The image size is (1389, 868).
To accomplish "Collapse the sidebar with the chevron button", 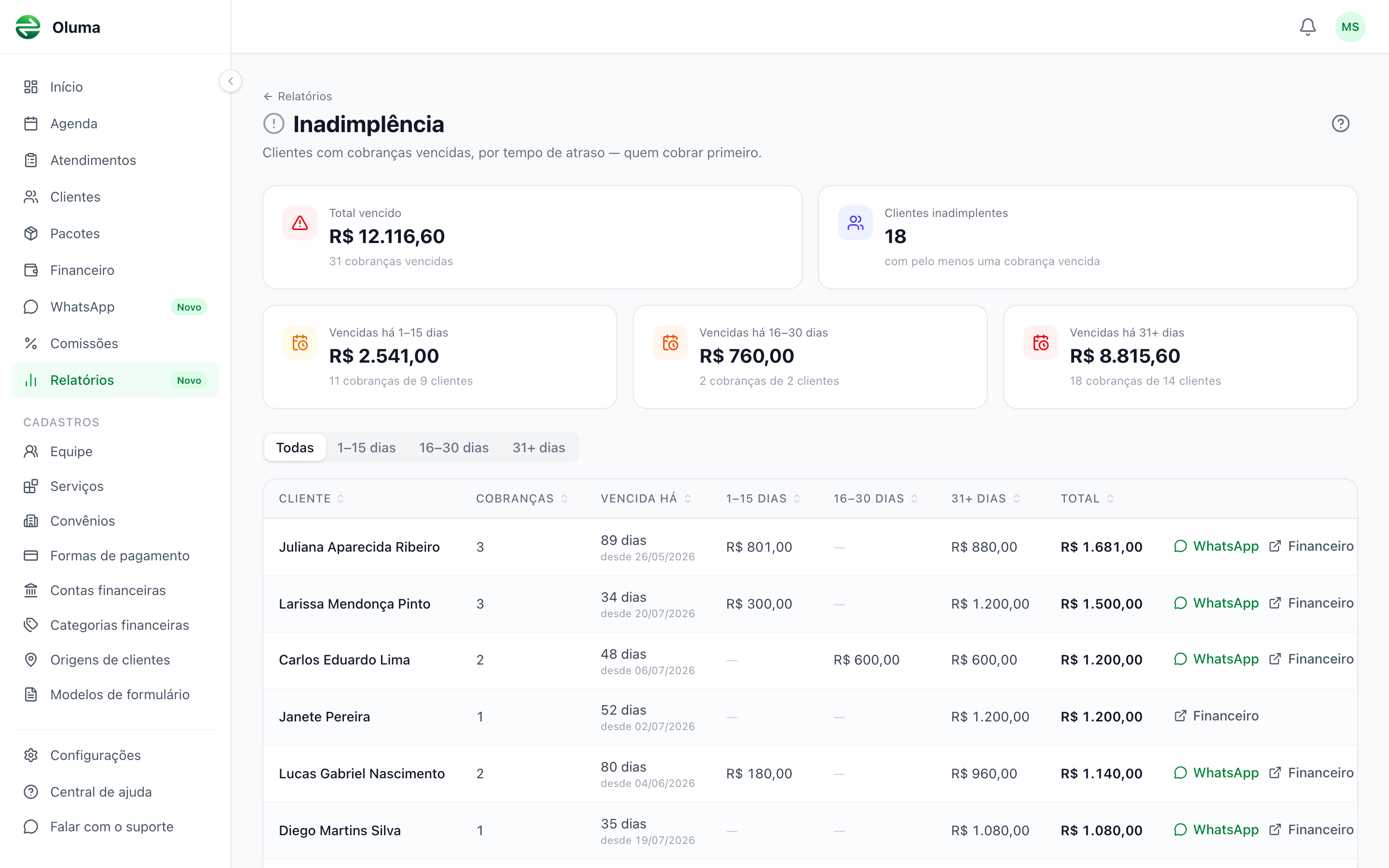I will 231,81.
